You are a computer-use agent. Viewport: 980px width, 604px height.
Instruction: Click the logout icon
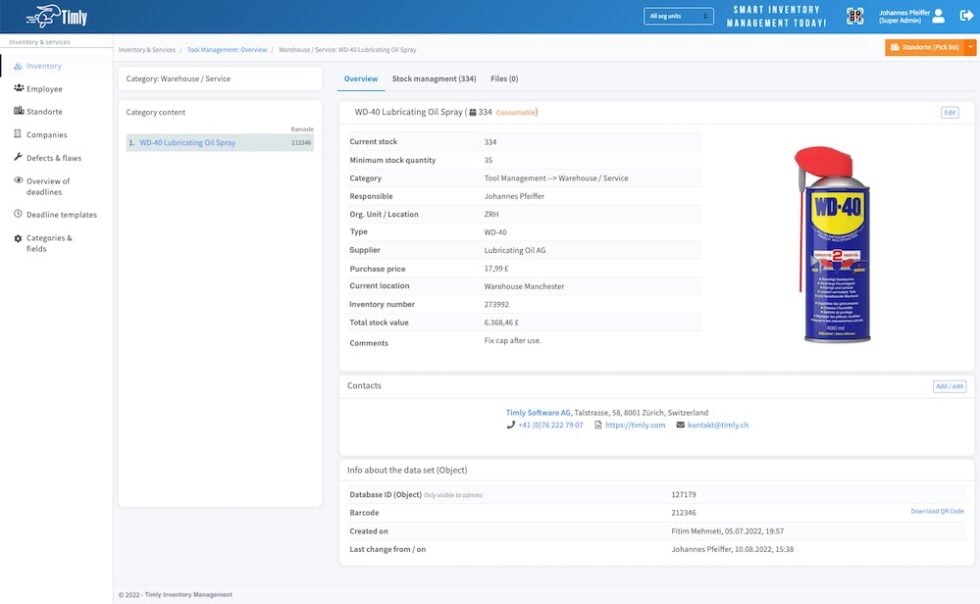coord(966,16)
